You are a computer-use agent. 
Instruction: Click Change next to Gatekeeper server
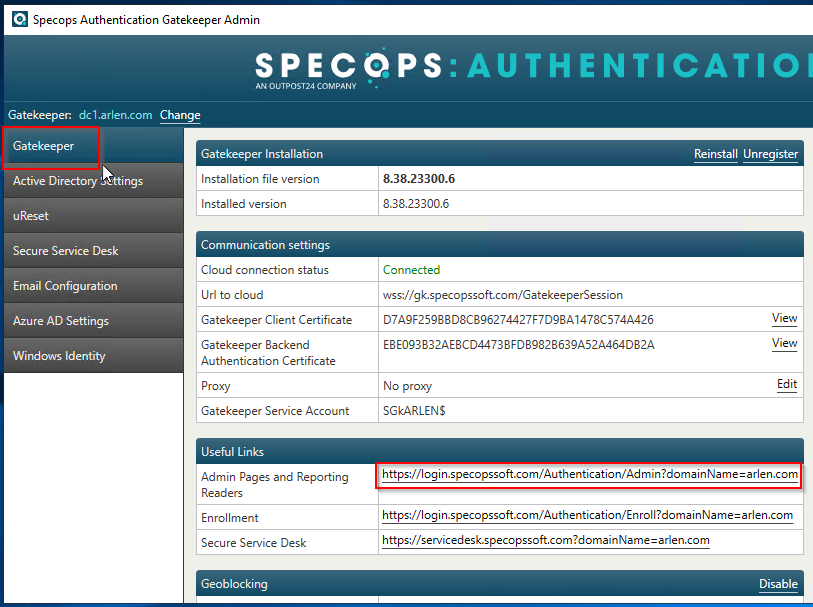tap(180, 115)
